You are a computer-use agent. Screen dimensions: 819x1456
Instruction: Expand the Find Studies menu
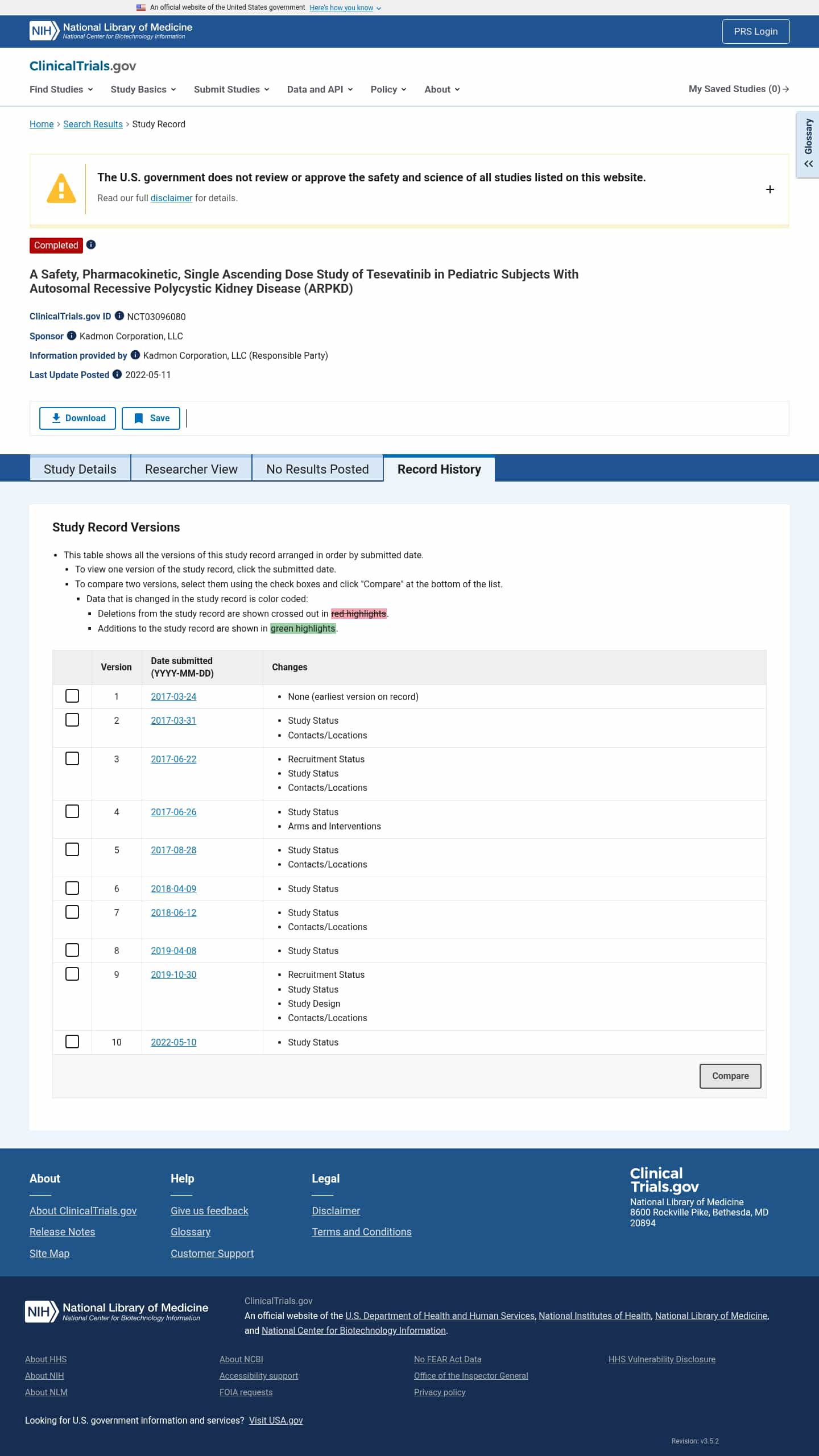(x=61, y=89)
